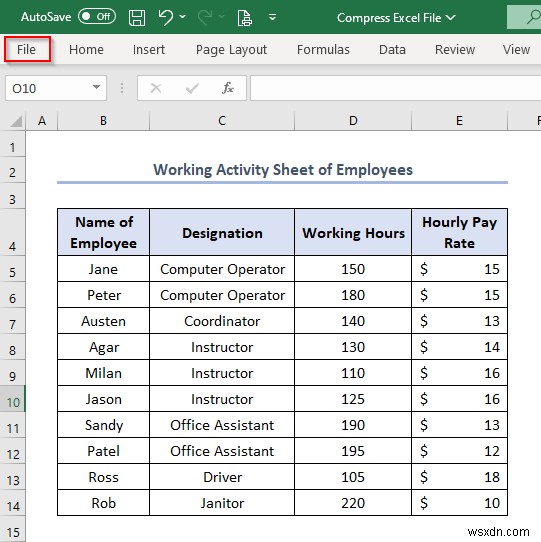The width and height of the screenshot is (541, 542).
Task: Click the search magnifier icon in title bar
Action: (534, 17)
